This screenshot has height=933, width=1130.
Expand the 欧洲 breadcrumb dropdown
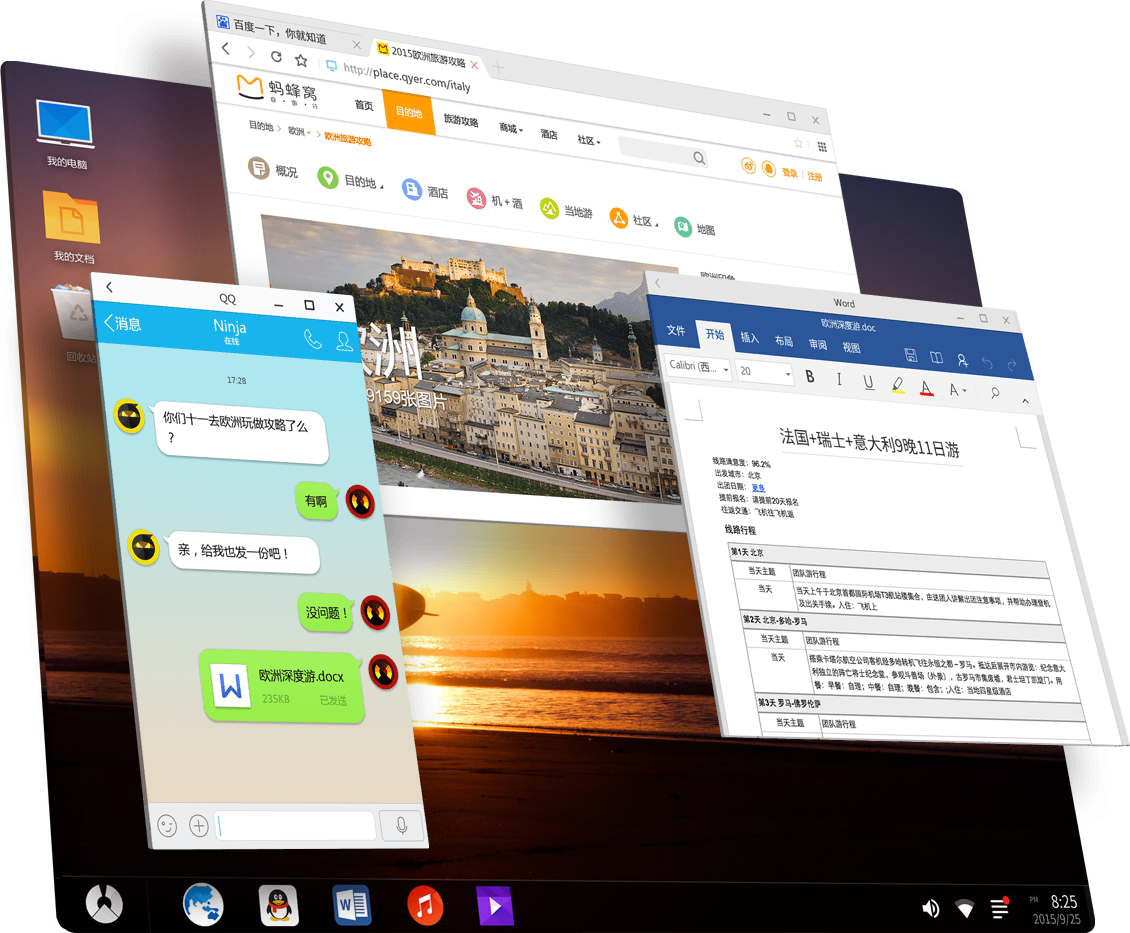[300, 132]
